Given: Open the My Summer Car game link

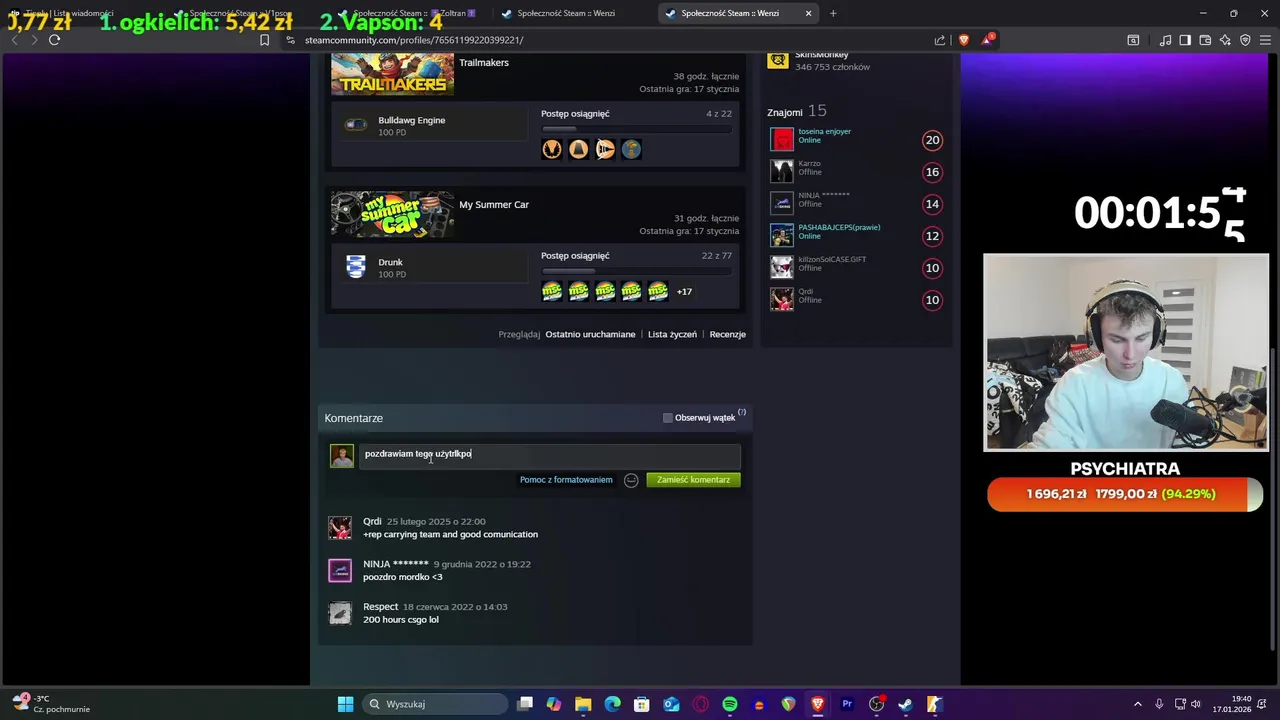Looking at the screenshot, I should click(494, 204).
